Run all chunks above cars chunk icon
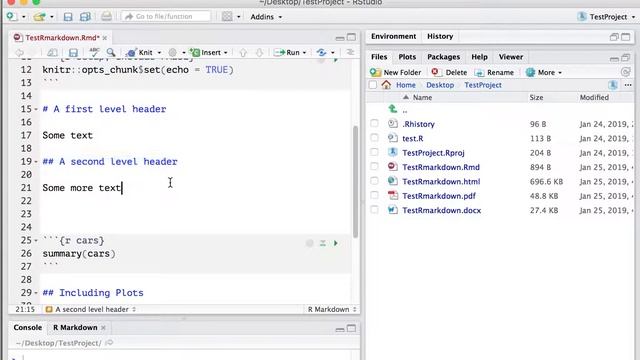 pos(322,243)
